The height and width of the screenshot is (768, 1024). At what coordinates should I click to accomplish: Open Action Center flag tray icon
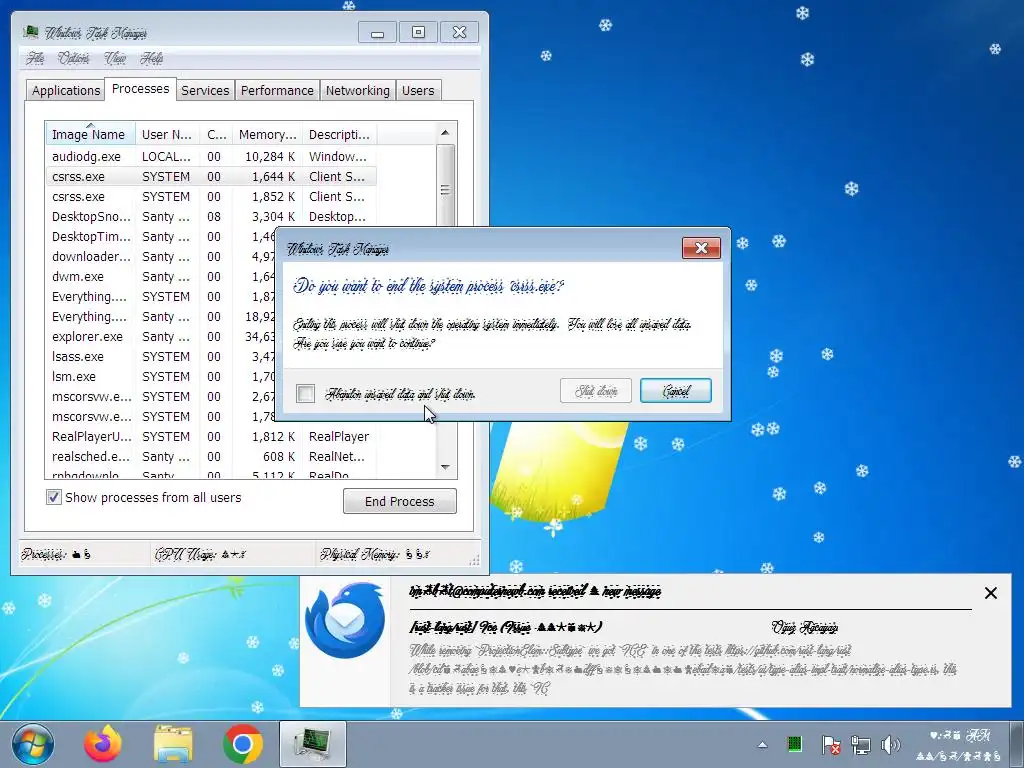click(x=831, y=744)
